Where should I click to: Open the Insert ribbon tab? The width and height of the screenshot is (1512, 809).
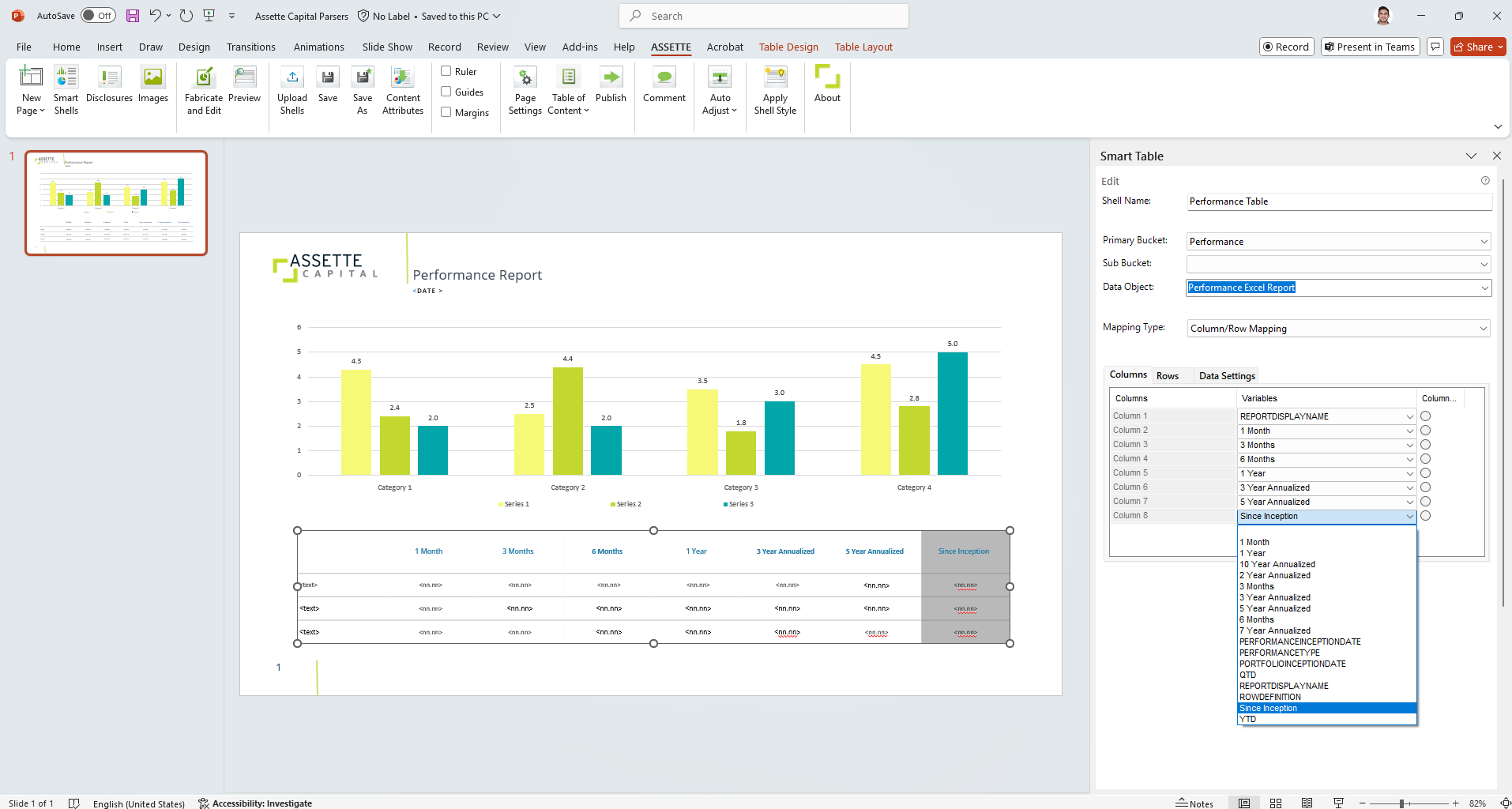pos(110,47)
